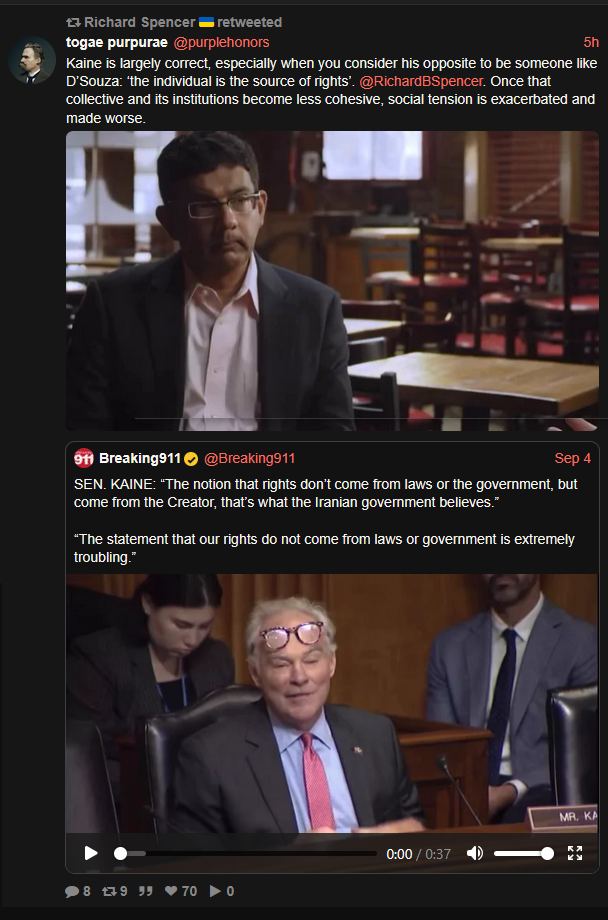Click the Breaking911 verified badge
Image resolution: width=608 pixels, height=920 pixels.
(x=191, y=459)
